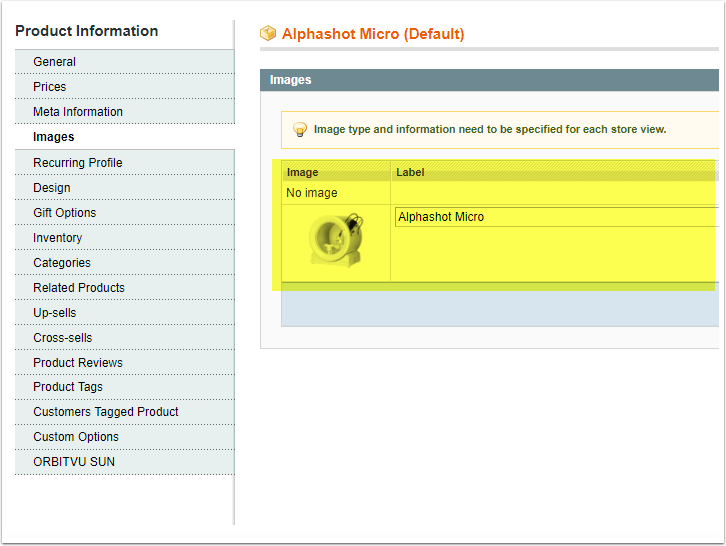
Task: Click the store view image type notice text
Action: pos(490,129)
